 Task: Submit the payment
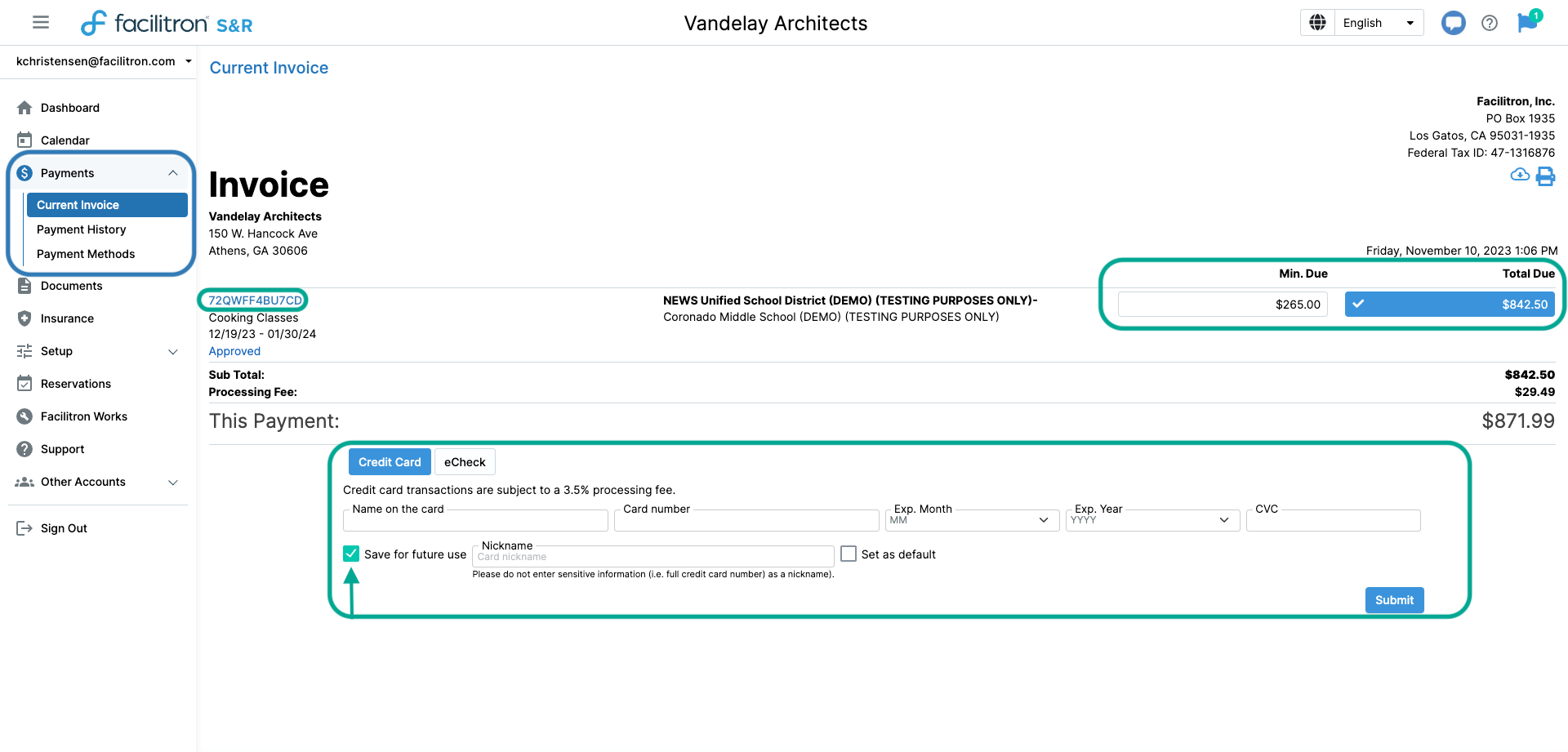coord(1394,600)
